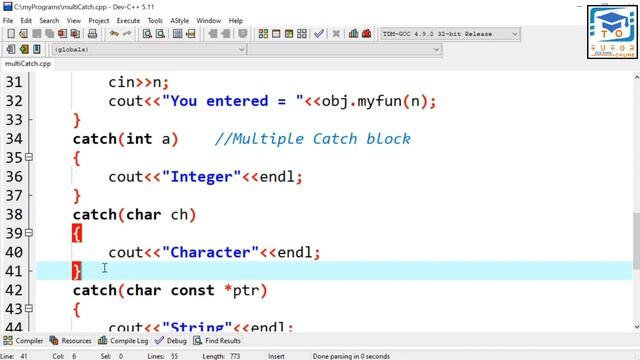Collapse the code fold at line 39
Viewport: 640px width, 360px height.
point(29,233)
